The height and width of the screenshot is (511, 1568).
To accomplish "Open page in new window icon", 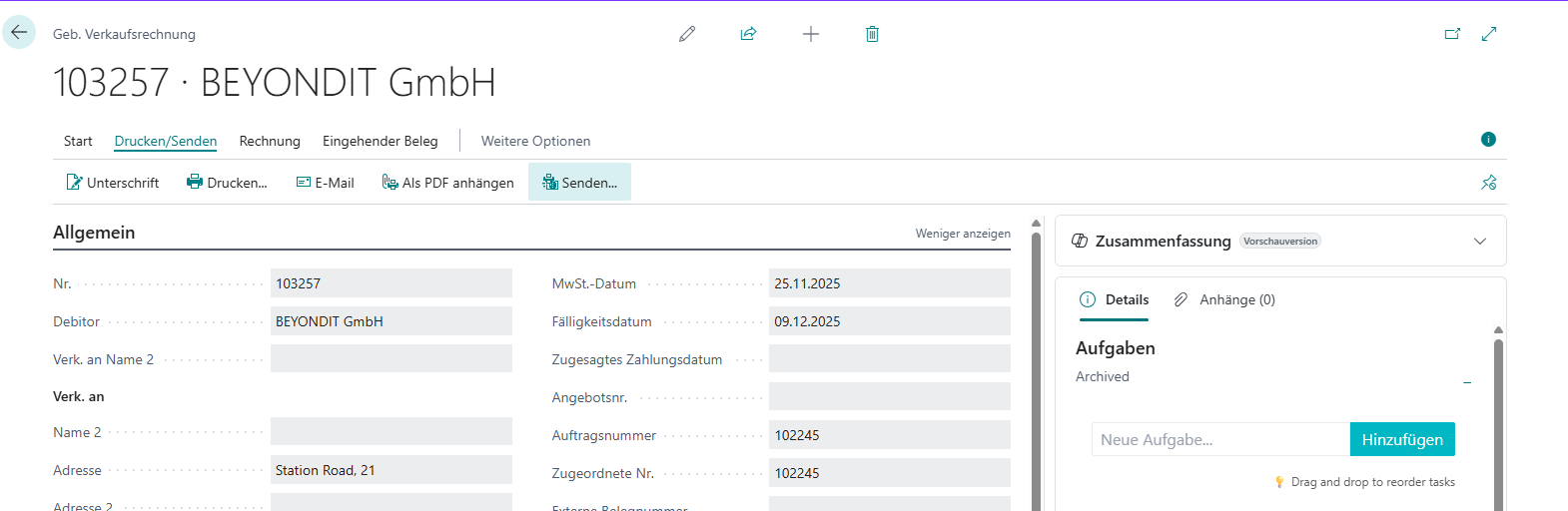I will (x=1452, y=34).
